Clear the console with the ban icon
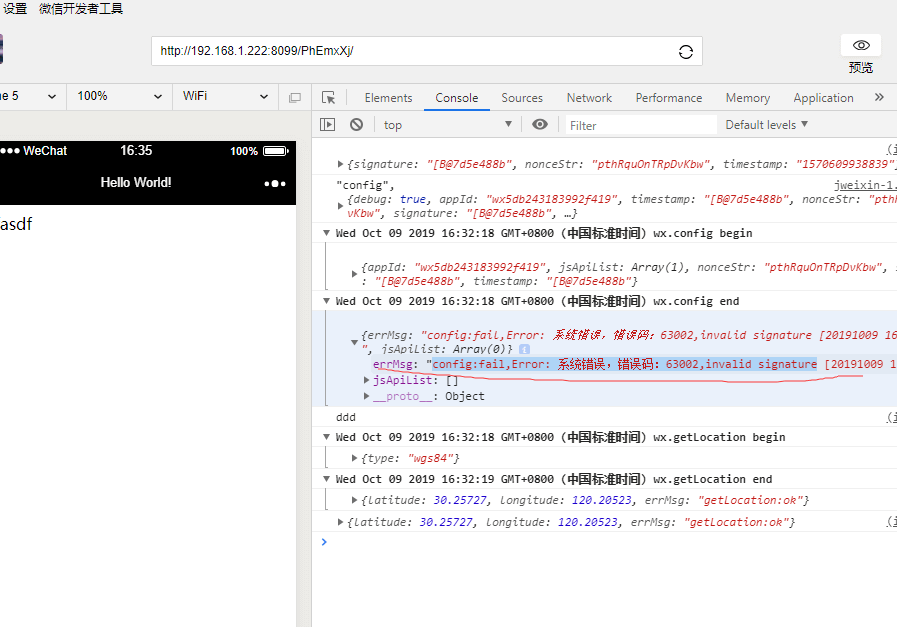This screenshot has width=897, height=627. [356, 125]
